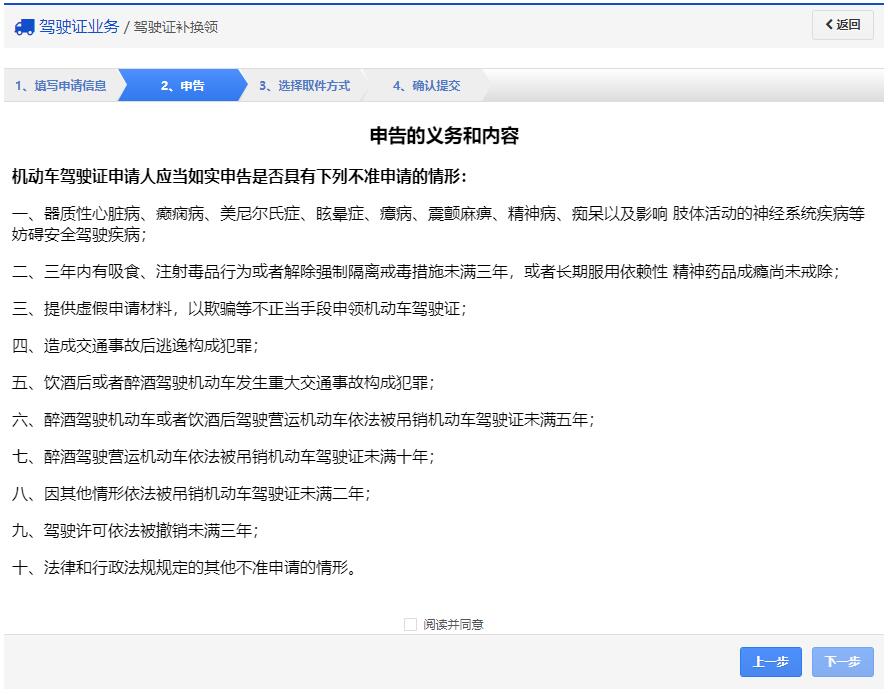The height and width of the screenshot is (694, 888).
Task: Click the arrow edge of step 4、确认提交
Action: coord(484,85)
